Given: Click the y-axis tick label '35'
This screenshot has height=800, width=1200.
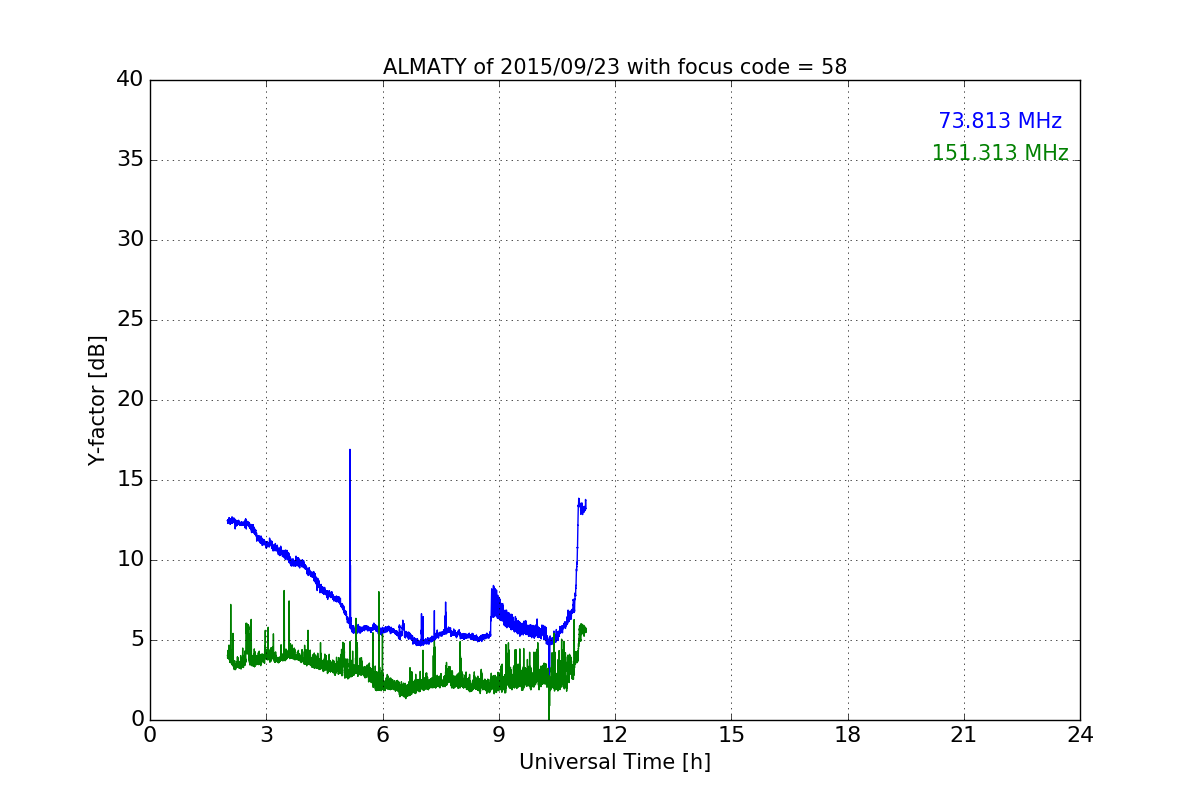Looking at the screenshot, I should [130, 160].
